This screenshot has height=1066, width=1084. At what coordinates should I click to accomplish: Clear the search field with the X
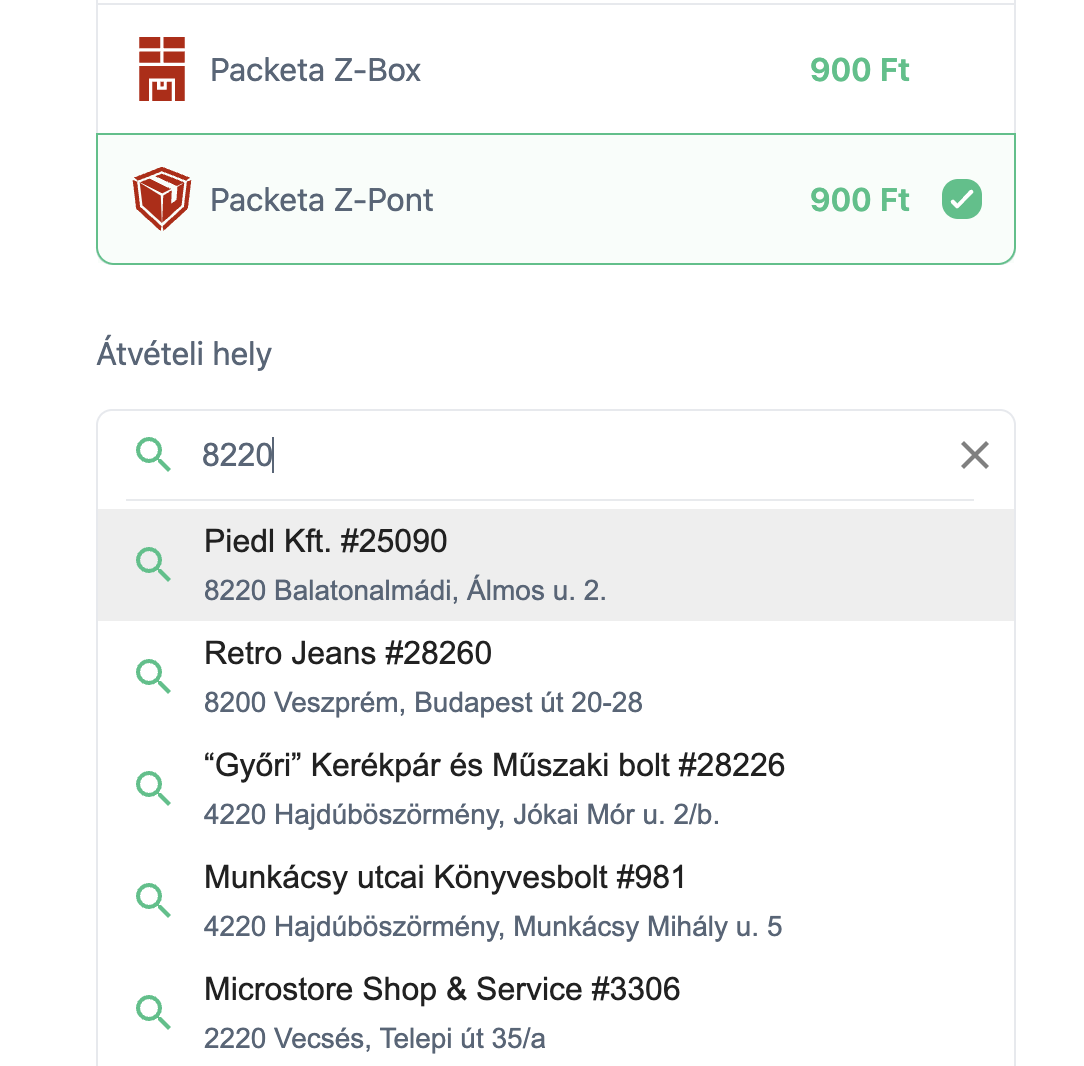974,456
